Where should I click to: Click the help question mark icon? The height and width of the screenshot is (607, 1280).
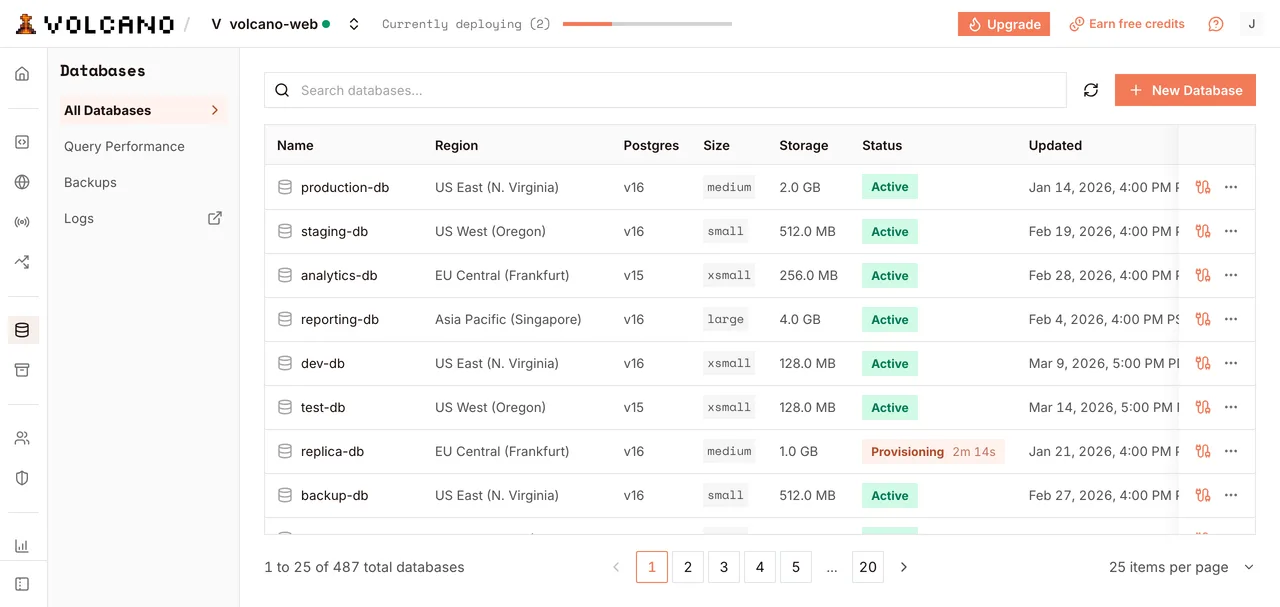[1216, 24]
